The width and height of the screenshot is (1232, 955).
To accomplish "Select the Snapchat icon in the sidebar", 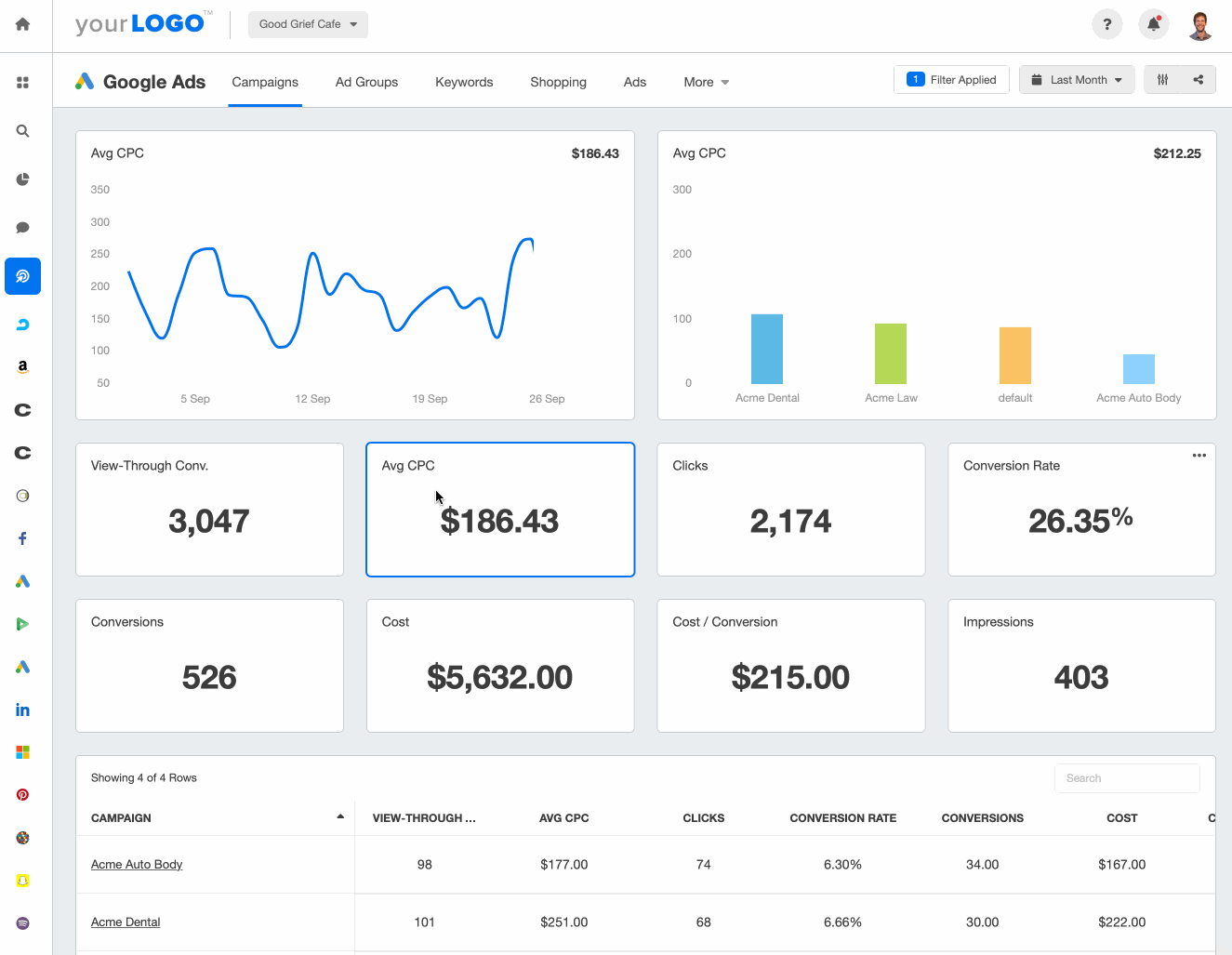I will [22, 881].
